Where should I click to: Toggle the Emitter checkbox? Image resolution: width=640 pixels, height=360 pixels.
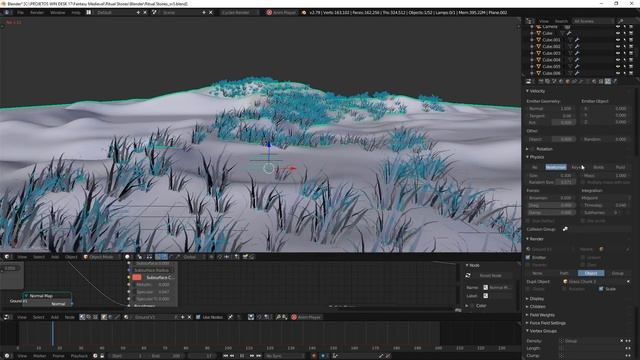point(528,258)
